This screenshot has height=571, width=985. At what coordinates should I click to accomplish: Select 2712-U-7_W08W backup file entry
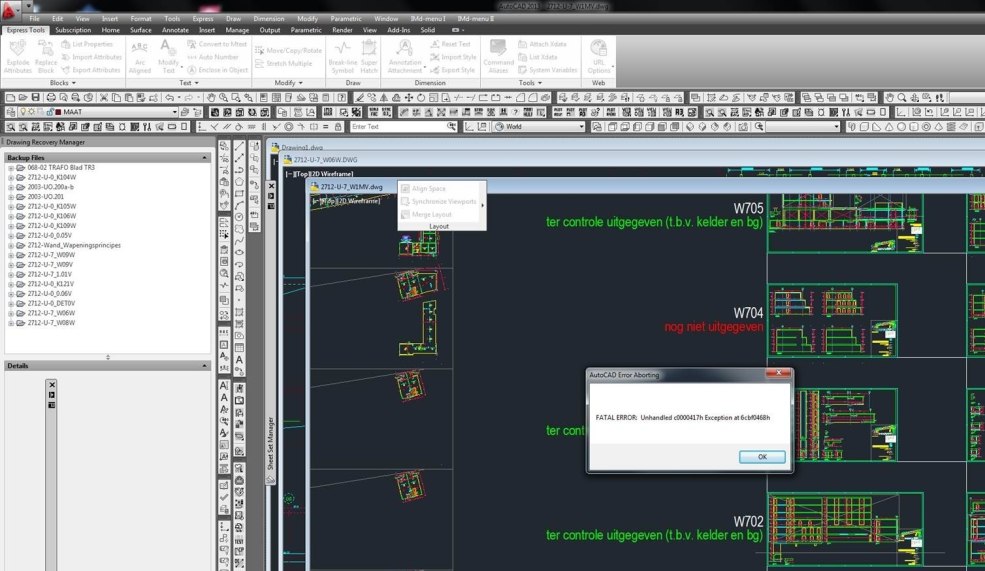pyautogui.click(x=51, y=323)
